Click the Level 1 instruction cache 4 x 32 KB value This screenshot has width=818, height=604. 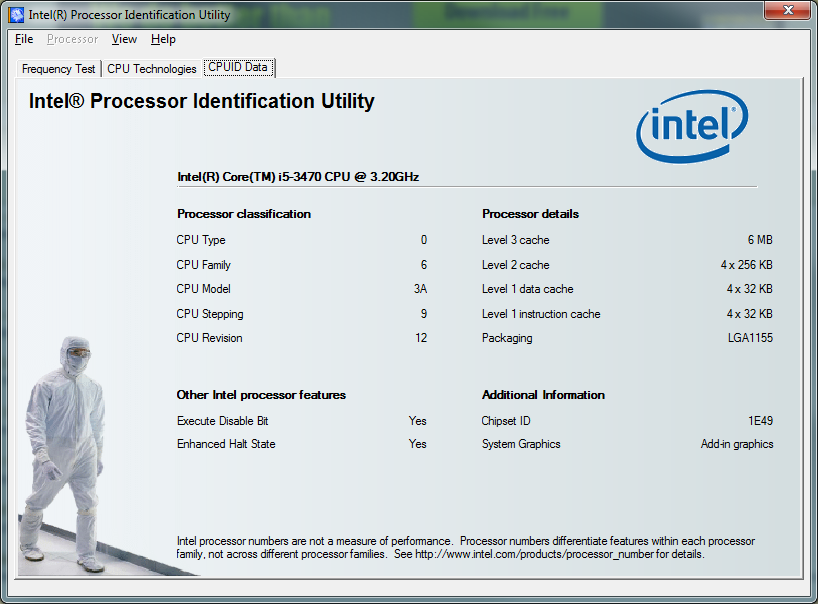tap(750, 314)
